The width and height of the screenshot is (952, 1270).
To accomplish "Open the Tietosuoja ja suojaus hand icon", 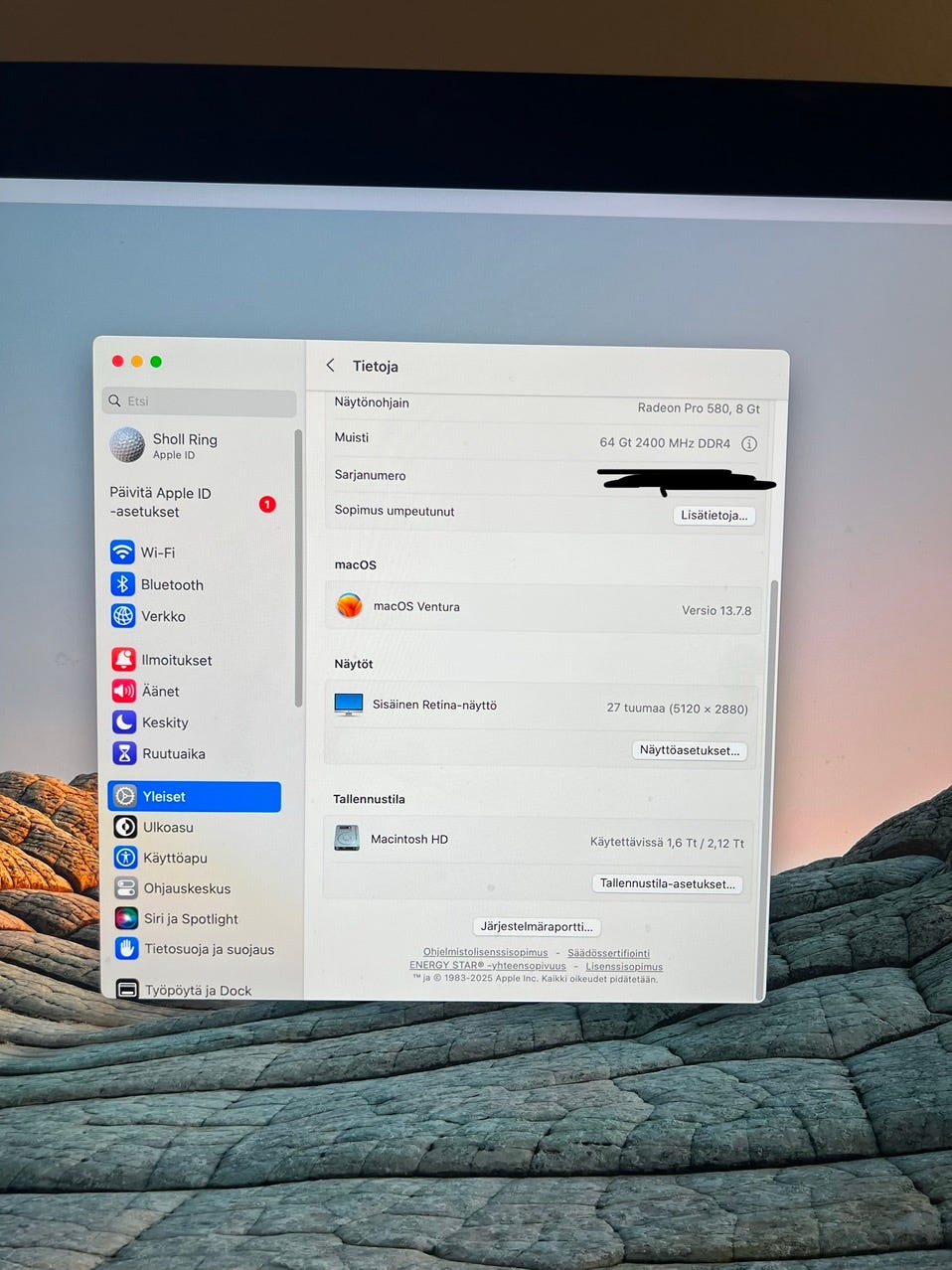I will [x=126, y=949].
